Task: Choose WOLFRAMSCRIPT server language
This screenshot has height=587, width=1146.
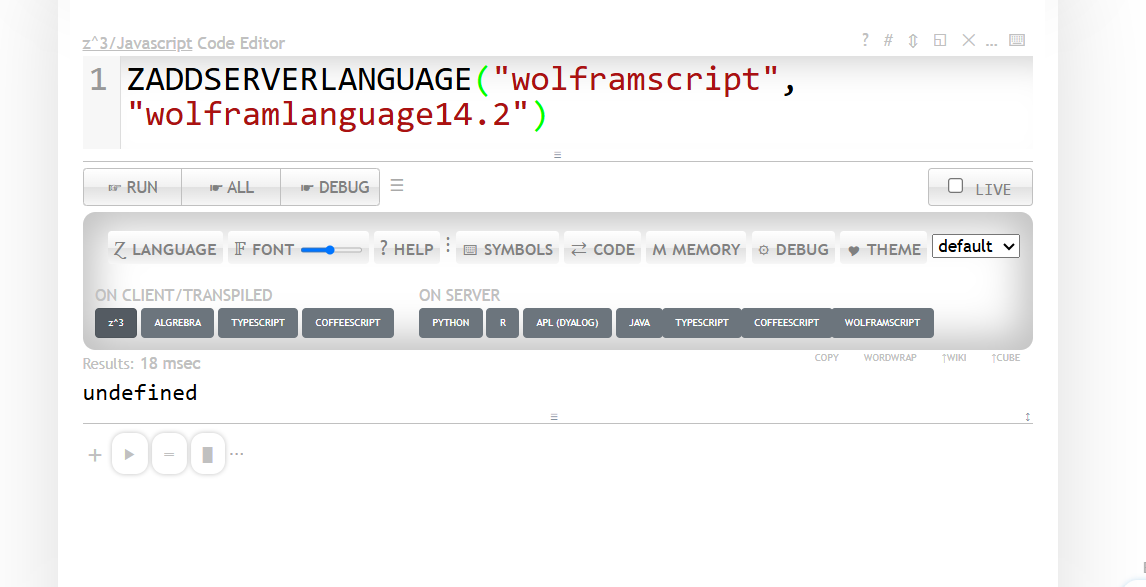Action: (882, 323)
